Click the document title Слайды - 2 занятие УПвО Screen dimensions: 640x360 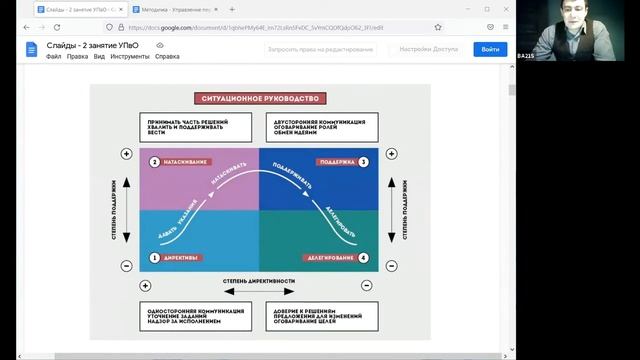pos(92,45)
